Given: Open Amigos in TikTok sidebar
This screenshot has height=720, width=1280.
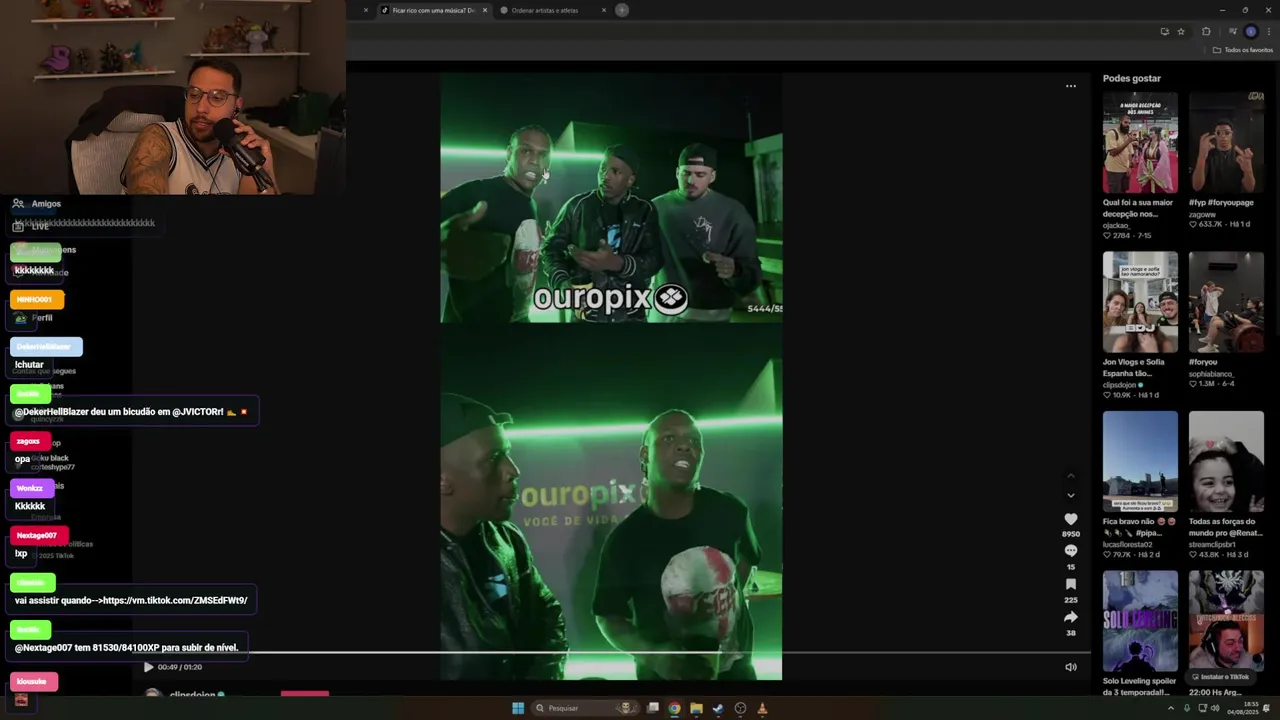Looking at the screenshot, I should coord(37,203).
